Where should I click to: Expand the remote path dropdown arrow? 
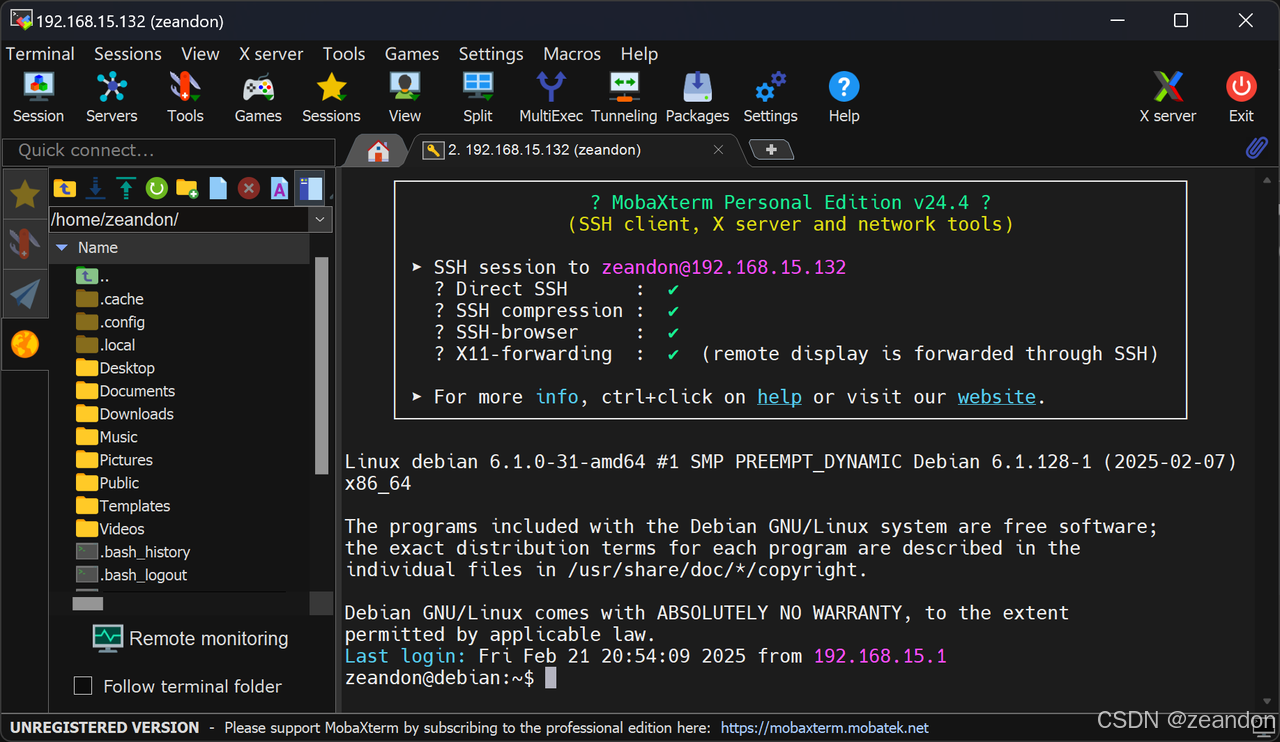click(320, 219)
